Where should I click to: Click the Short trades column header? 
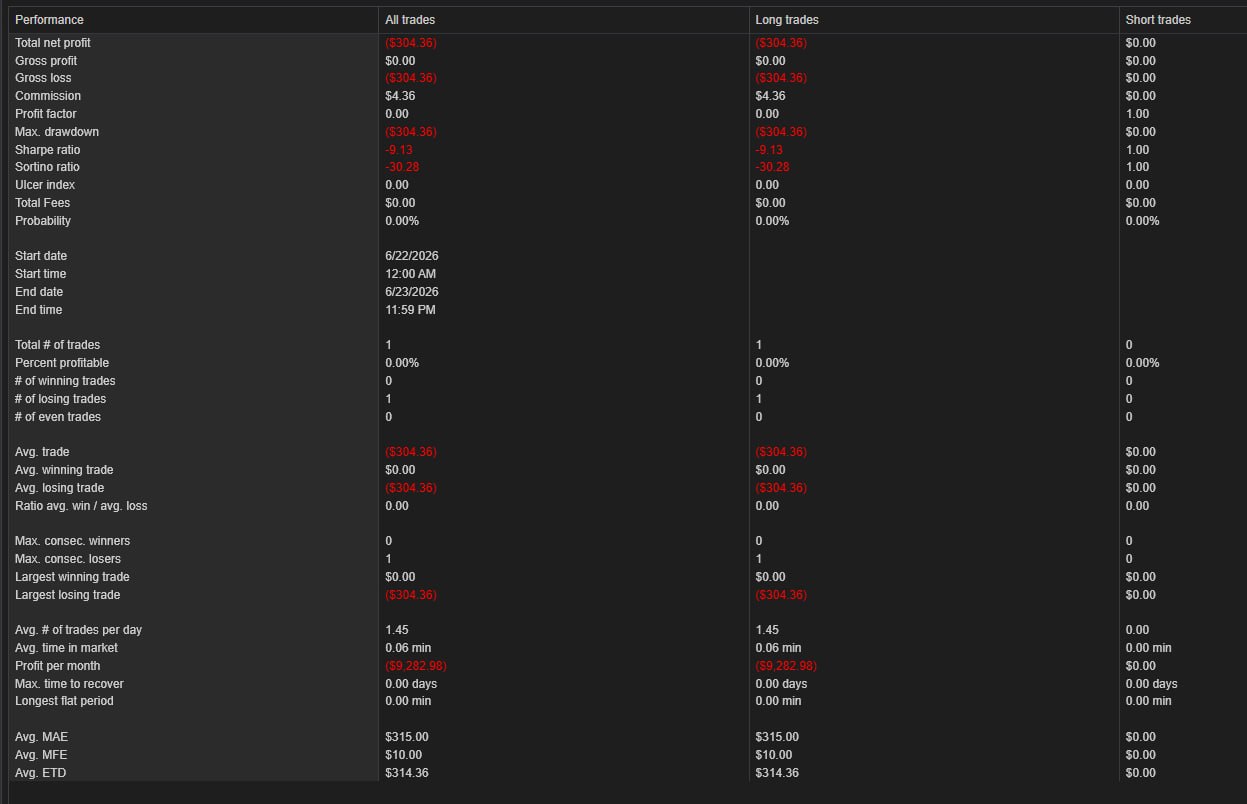click(1158, 20)
